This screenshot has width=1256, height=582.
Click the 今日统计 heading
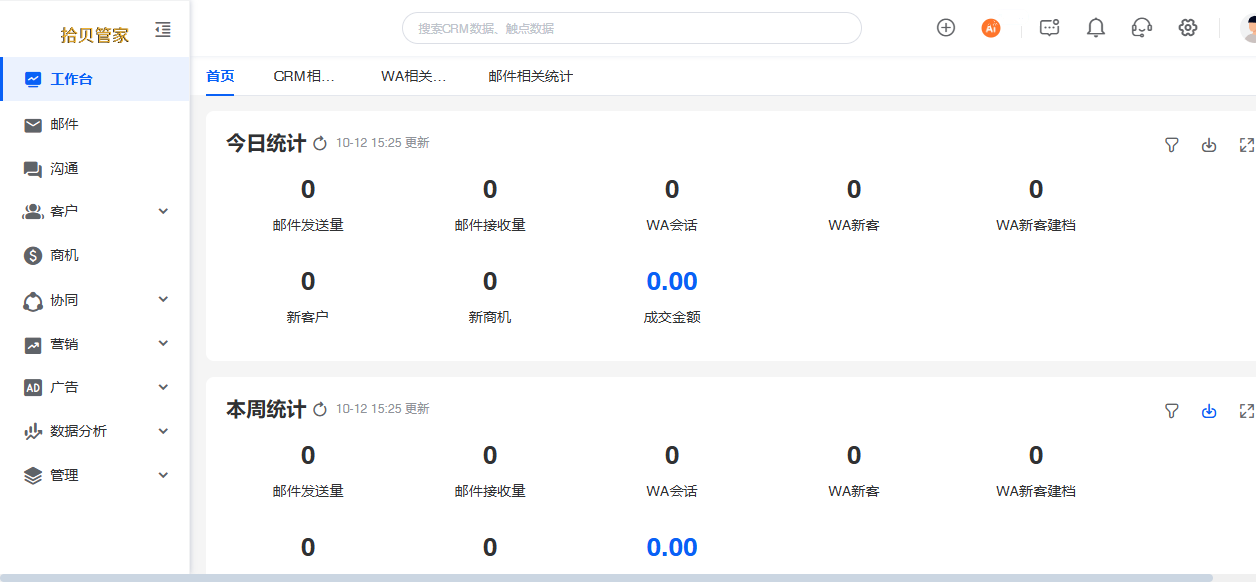pos(266,144)
